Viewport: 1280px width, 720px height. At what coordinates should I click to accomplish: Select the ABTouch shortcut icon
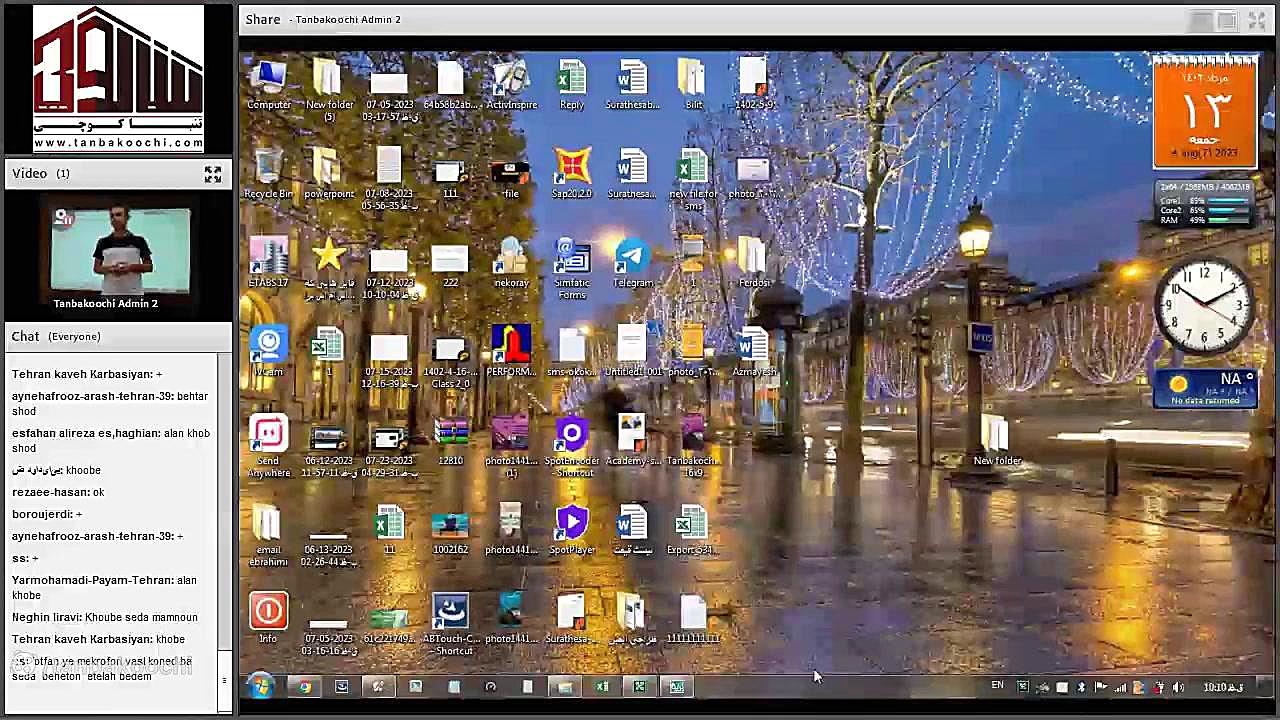(450, 624)
